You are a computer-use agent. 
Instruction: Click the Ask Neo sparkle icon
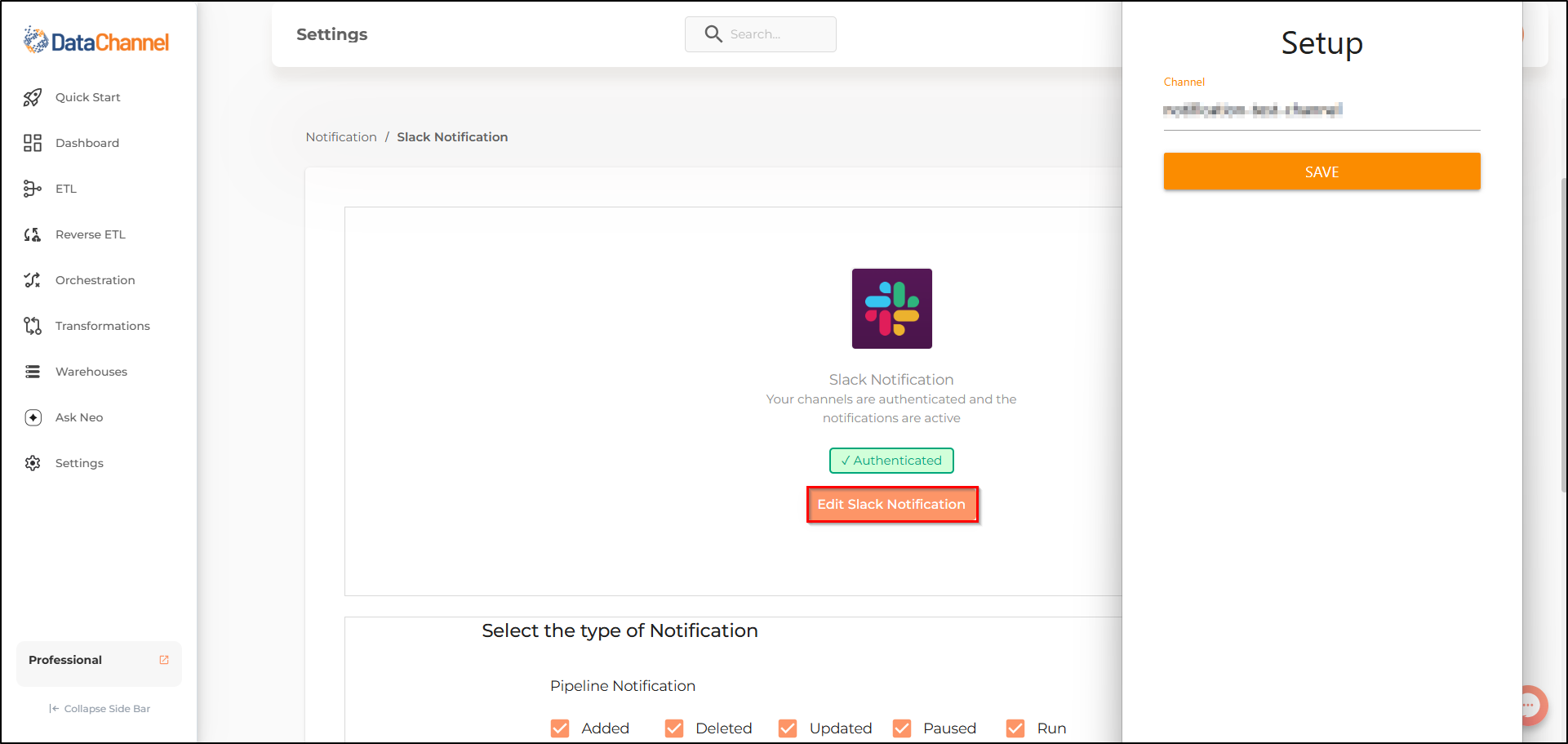(33, 417)
